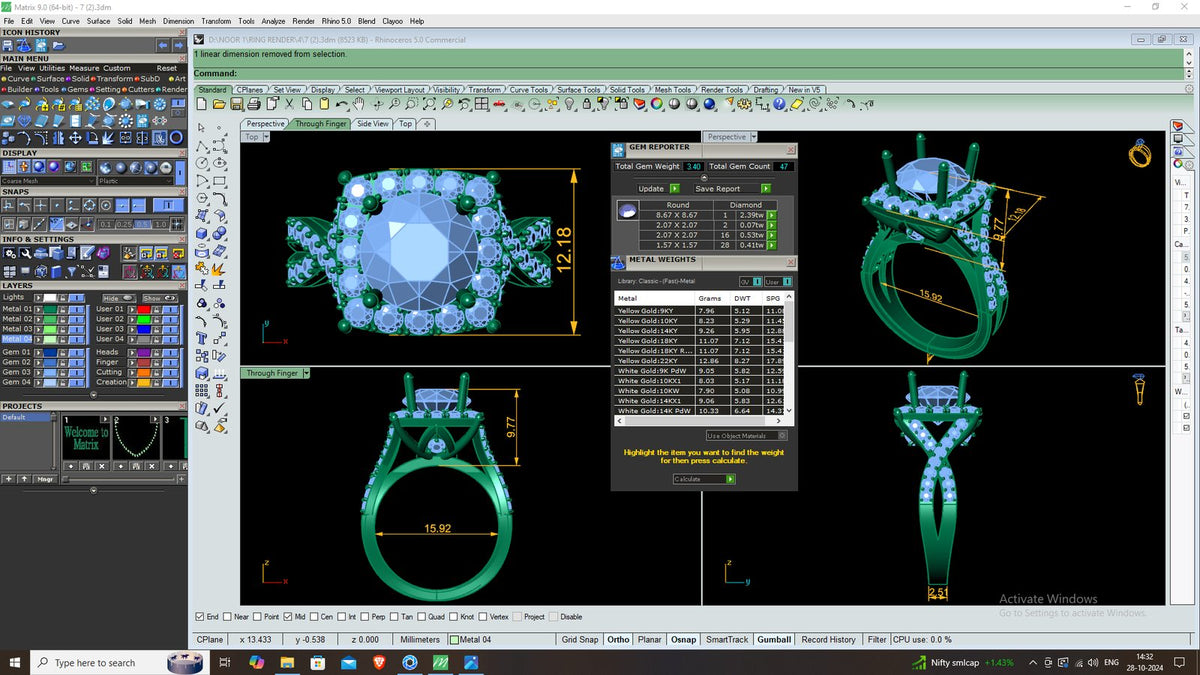Click the New document icon

click(202, 104)
